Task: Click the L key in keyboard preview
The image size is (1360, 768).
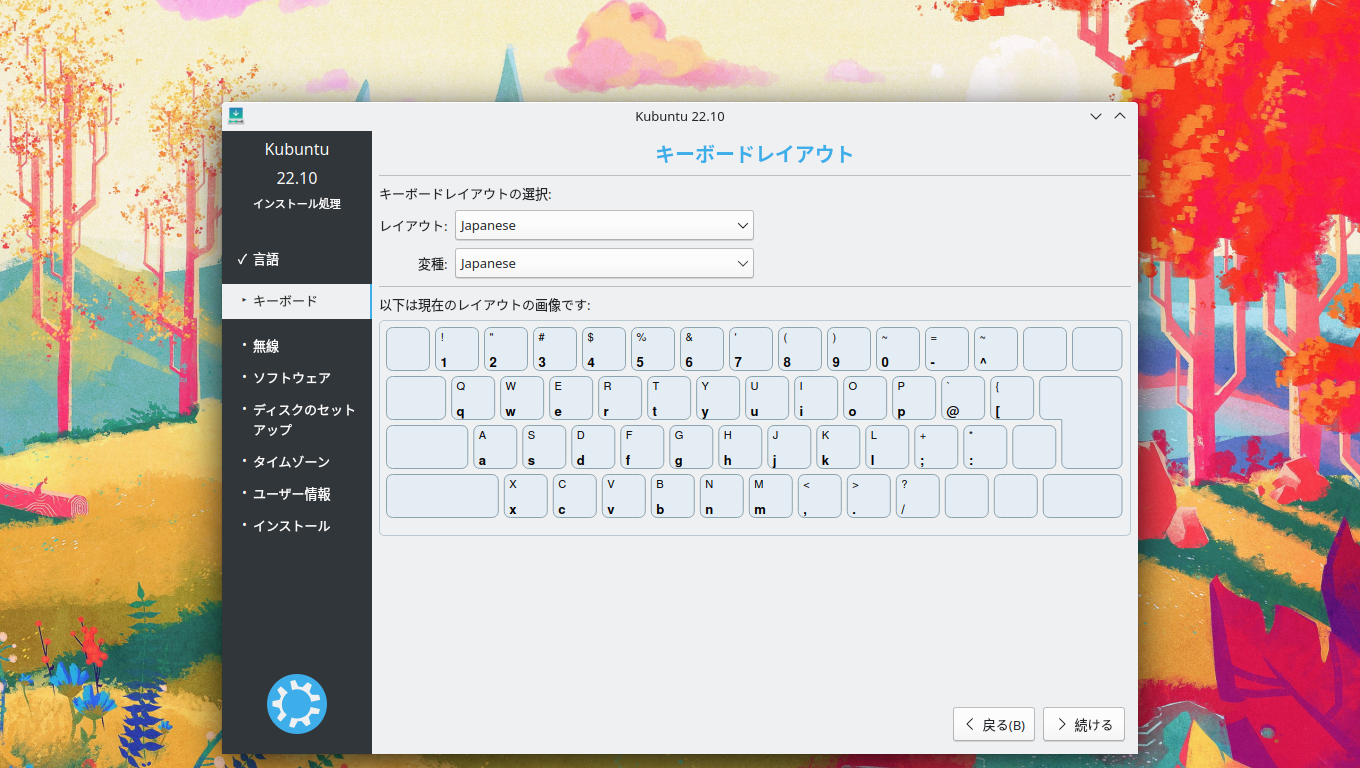Action: pyautogui.click(x=887, y=447)
